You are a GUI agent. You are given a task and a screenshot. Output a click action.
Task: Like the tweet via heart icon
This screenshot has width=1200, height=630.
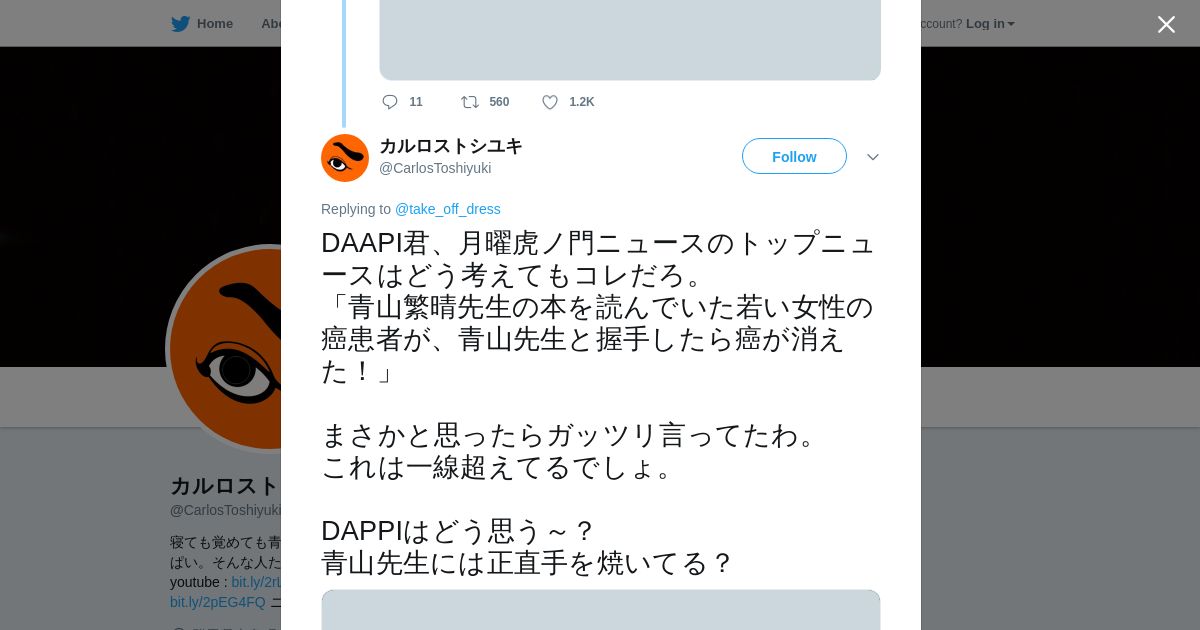[x=550, y=102]
